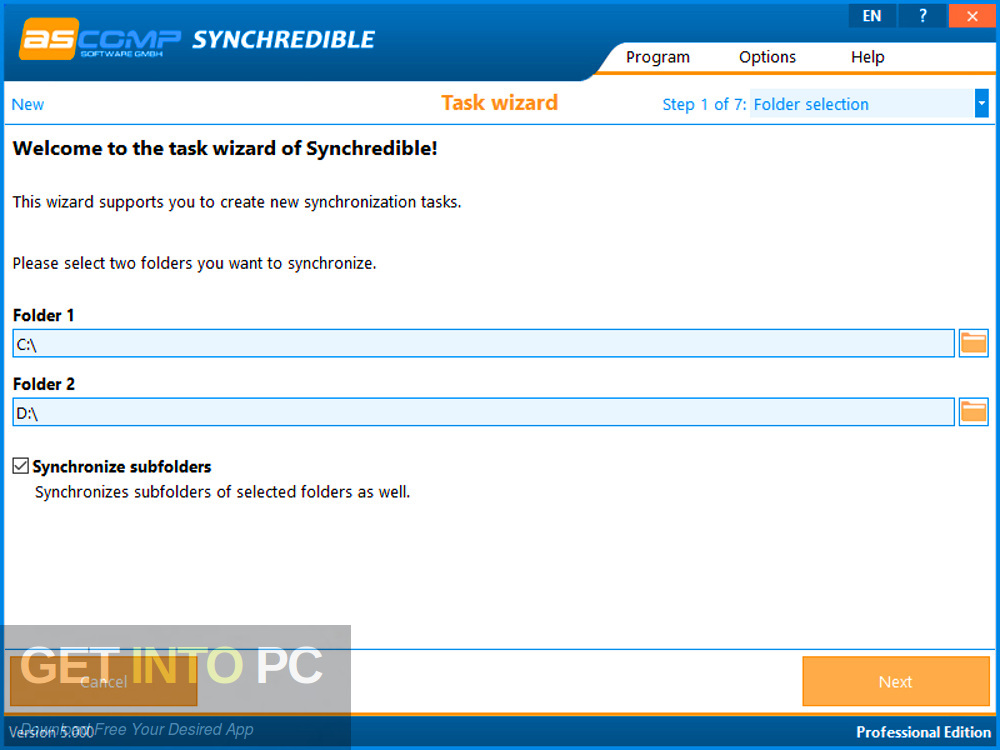
Task: Click the Professional Edition status text
Action: pyautogui.click(x=923, y=732)
